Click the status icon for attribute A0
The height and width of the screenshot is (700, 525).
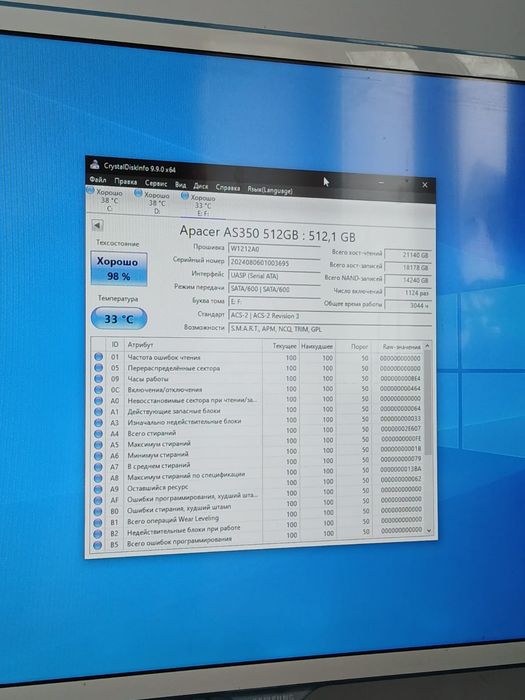click(99, 400)
